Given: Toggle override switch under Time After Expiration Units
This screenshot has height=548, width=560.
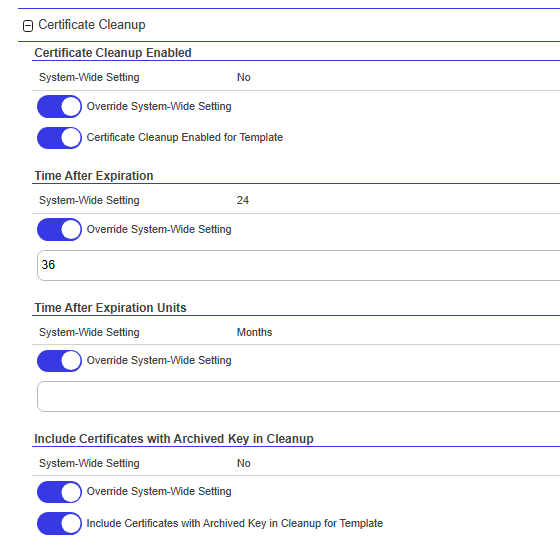Looking at the screenshot, I should pyautogui.click(x=59, y=361).
